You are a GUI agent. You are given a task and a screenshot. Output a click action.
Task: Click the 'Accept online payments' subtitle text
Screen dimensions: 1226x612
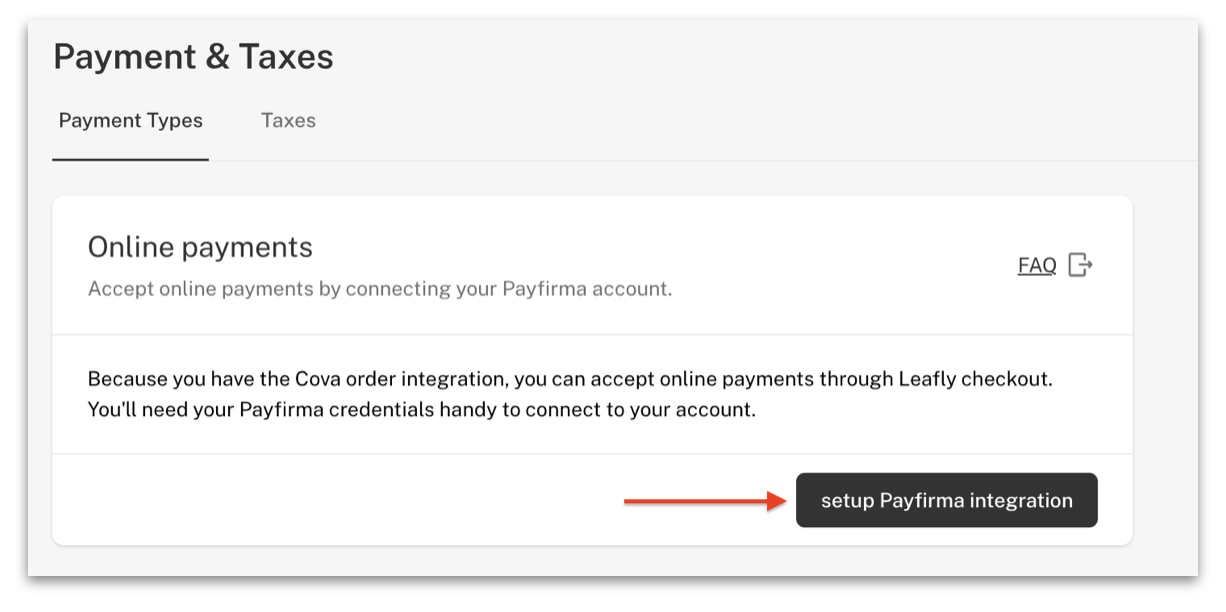click(x=380, y=289)
